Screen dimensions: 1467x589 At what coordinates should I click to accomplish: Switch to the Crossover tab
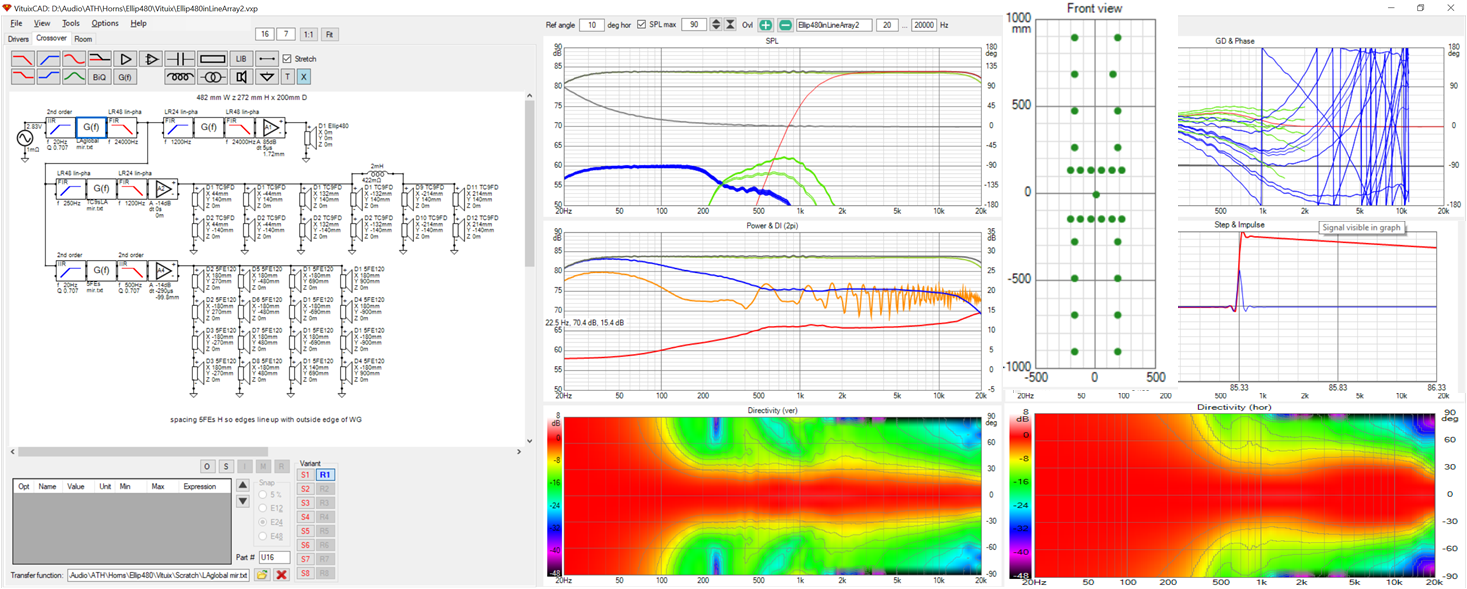pos(51,38)
